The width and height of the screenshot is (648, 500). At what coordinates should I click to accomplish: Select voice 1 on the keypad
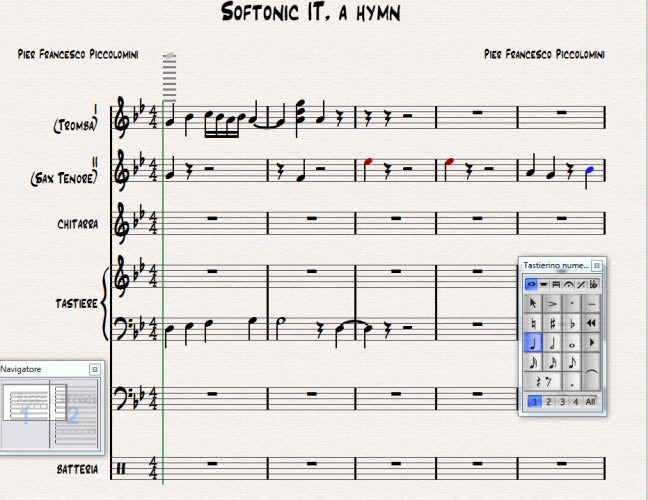[x=534, y=402]
